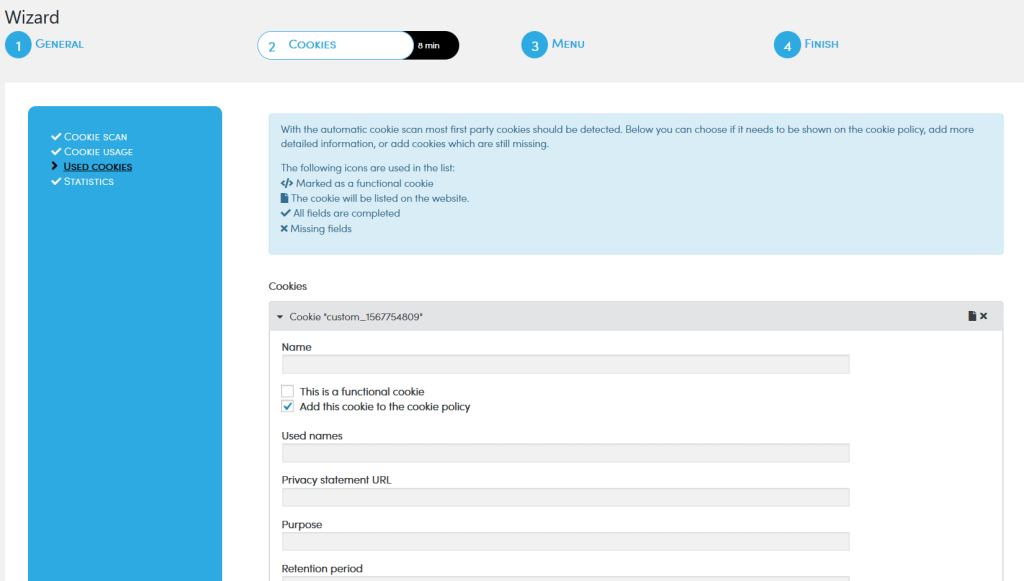
Task: Check 'This is a functional cookie'
Action: pyautogui.click(x=287, y=391)
